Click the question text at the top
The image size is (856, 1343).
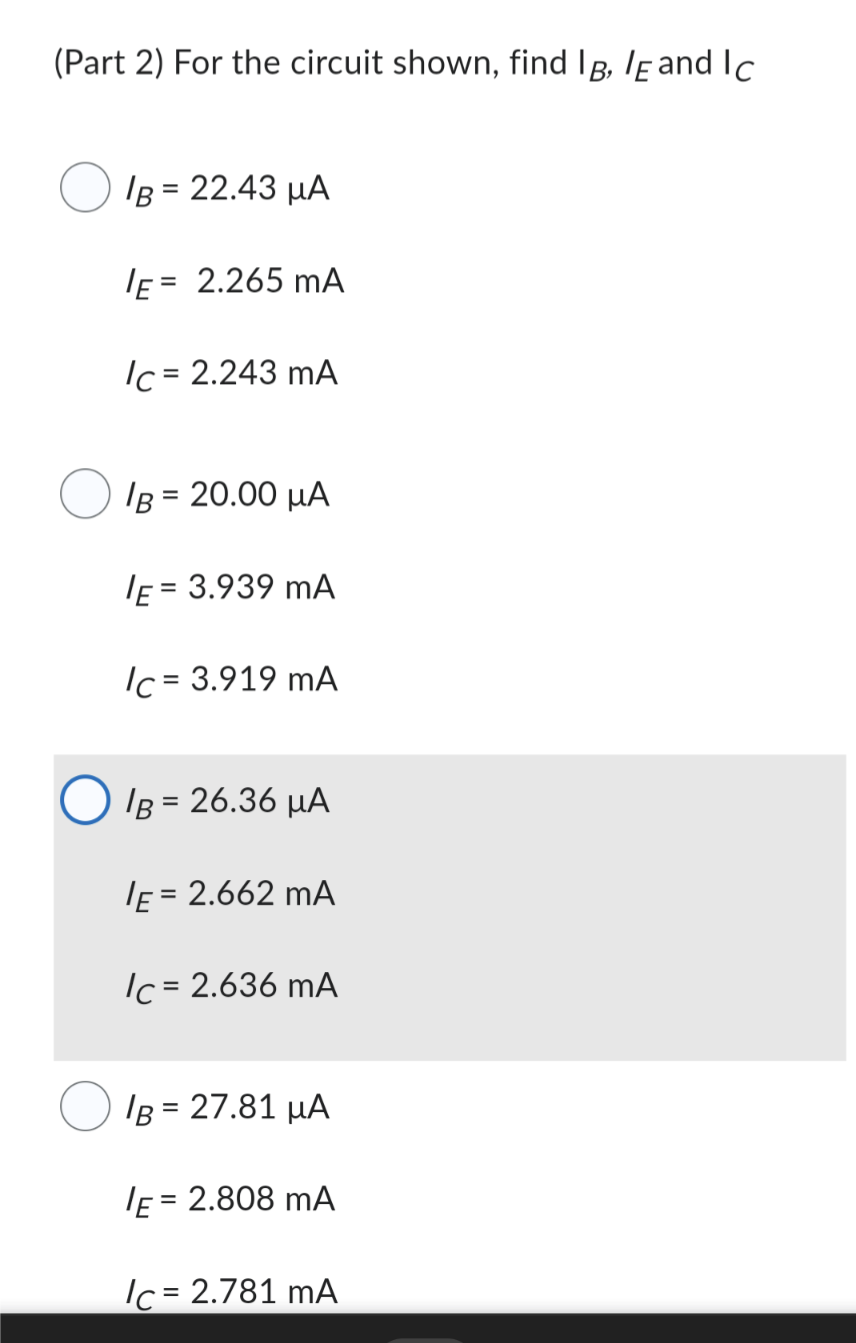click(x=400, y=62)
